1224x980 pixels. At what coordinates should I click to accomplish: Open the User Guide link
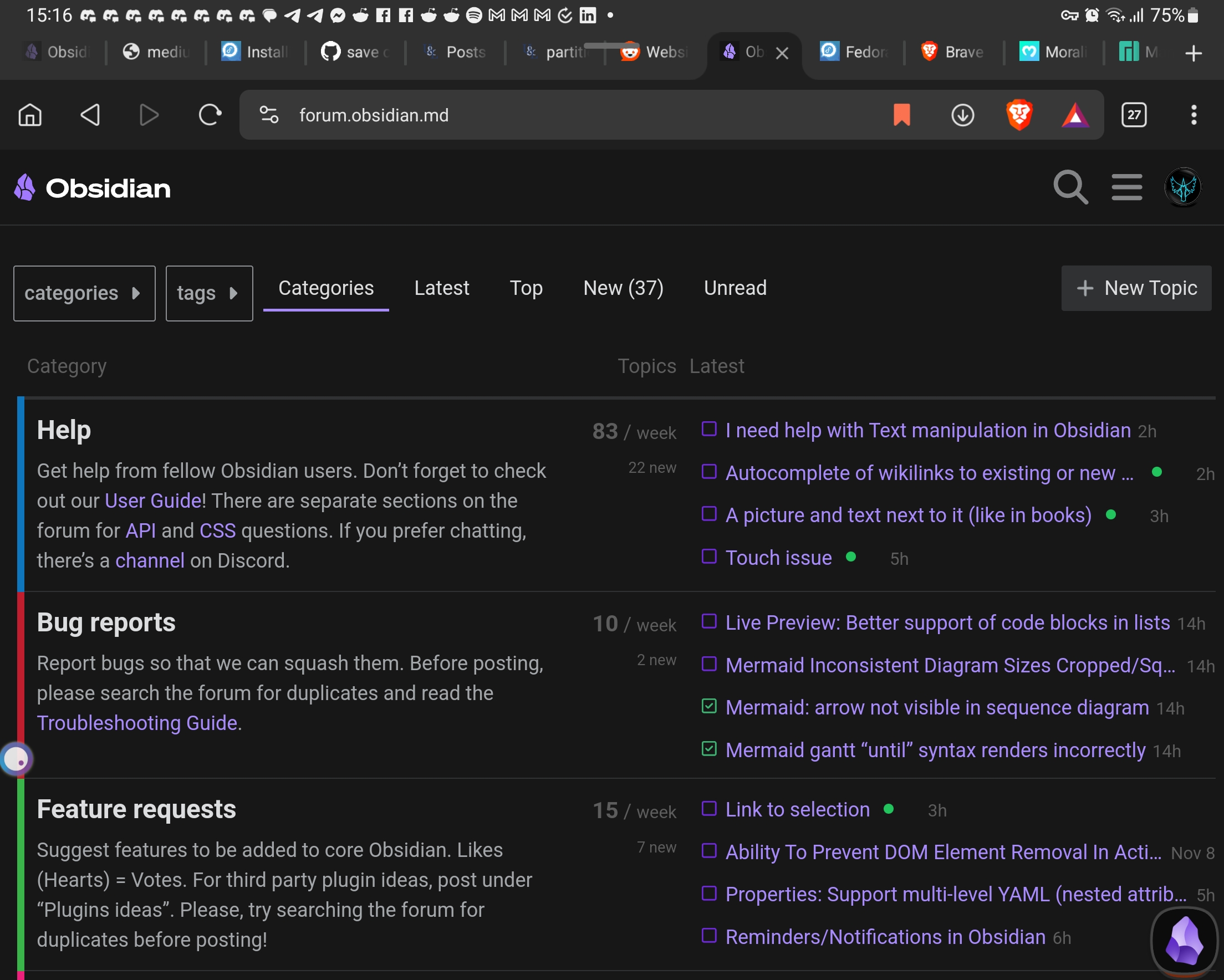point(152,501)
